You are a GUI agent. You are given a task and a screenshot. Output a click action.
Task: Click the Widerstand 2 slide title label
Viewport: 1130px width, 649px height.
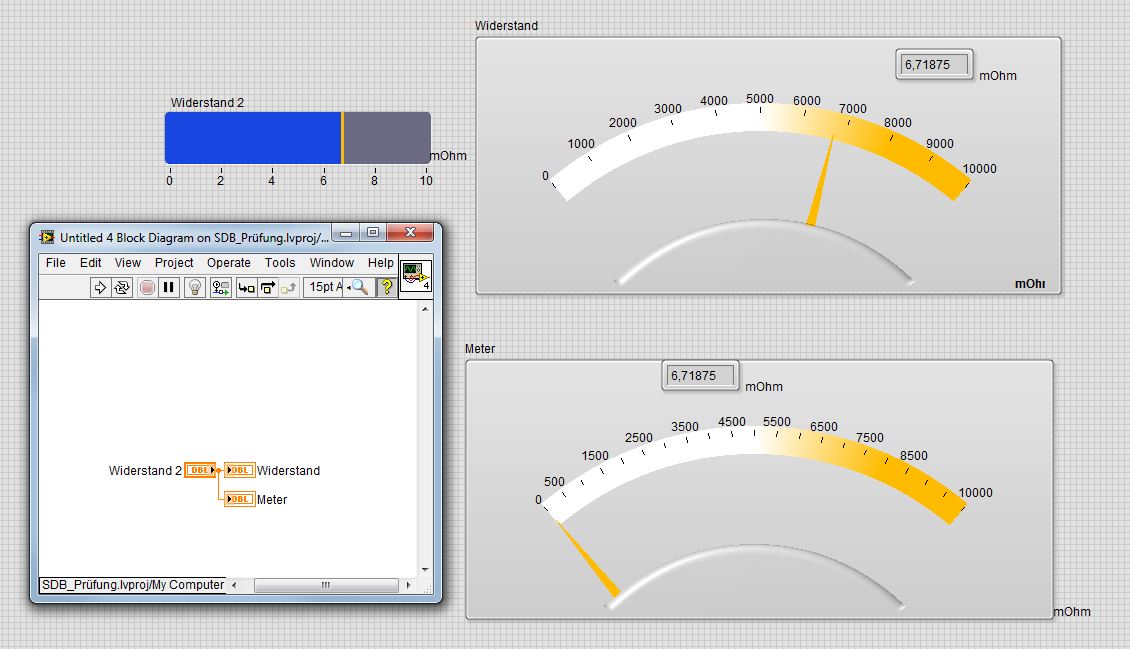point(208,103)
